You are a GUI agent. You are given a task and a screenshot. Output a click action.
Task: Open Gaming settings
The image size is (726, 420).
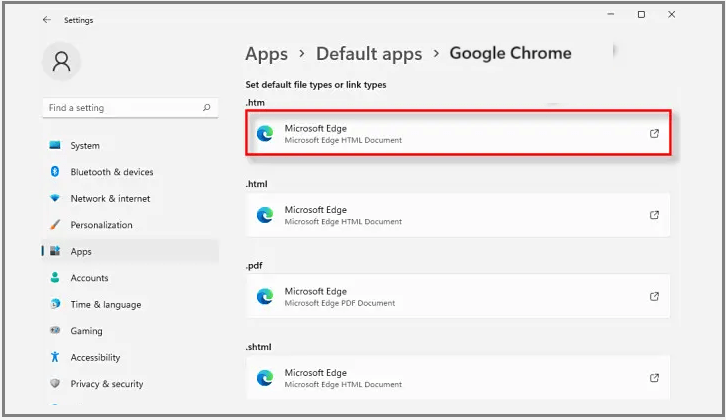click(x=86, y=331)
